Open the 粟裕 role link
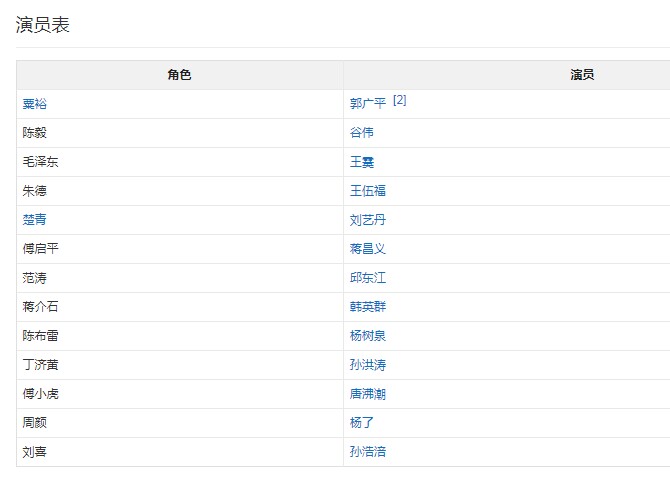Image resolution: width=670 pixels, height=483 pixels. click(x=34, y=103)
